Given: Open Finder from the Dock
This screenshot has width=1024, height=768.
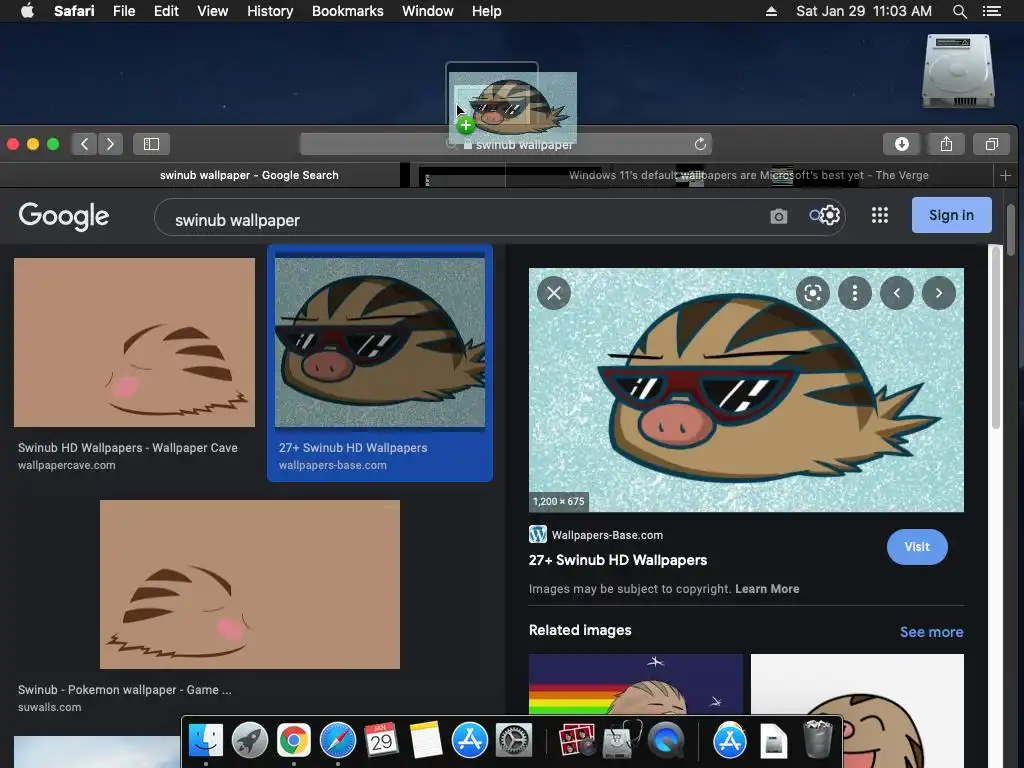Looking at the screenshot, I should tap(206, 741).
